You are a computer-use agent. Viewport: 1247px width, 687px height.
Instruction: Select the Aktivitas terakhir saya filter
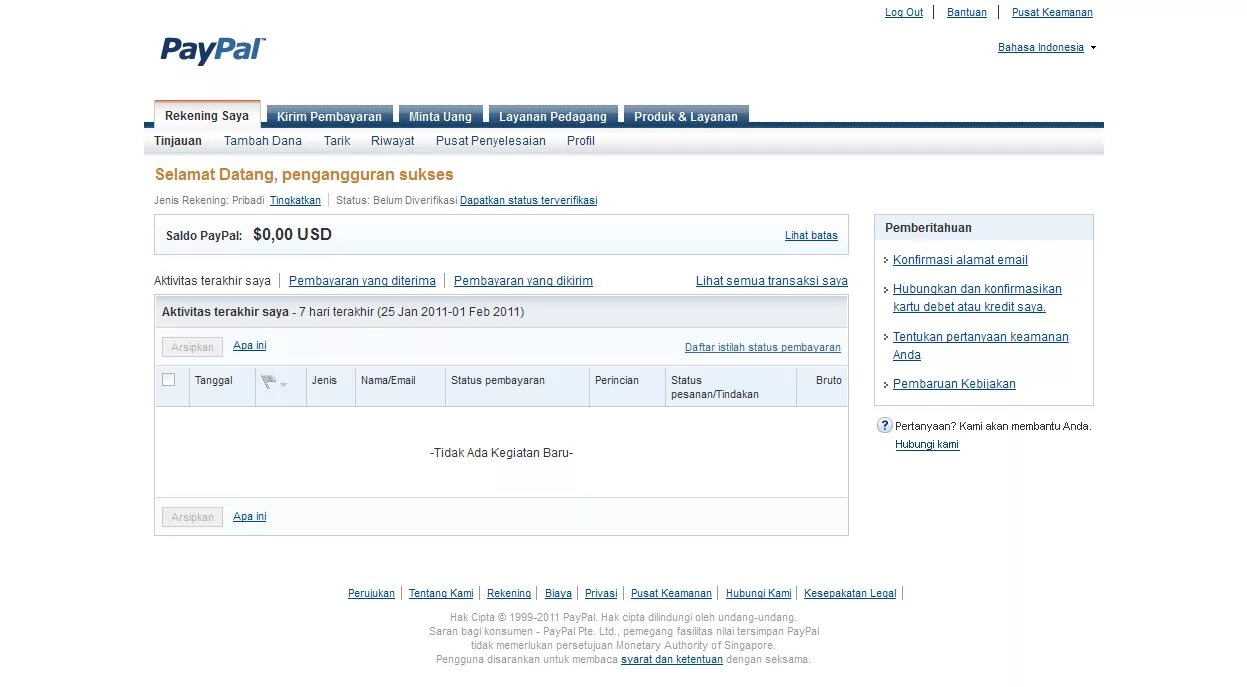[x=212, y=281]
